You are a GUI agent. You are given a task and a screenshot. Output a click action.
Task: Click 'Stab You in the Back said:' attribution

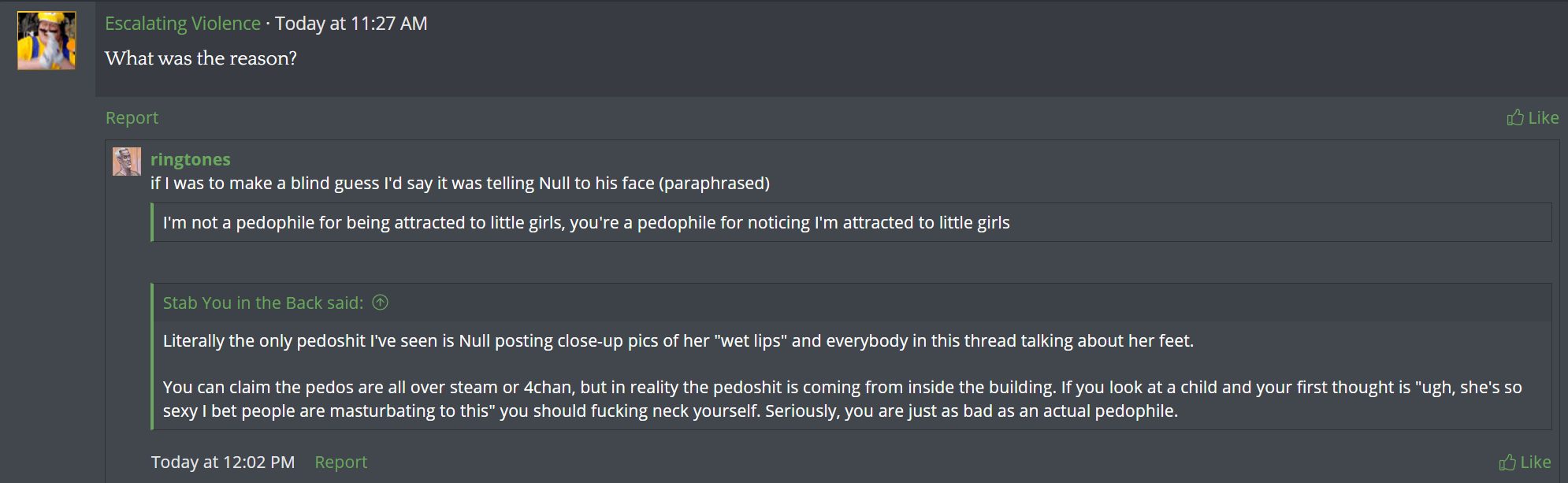[262, 303]
